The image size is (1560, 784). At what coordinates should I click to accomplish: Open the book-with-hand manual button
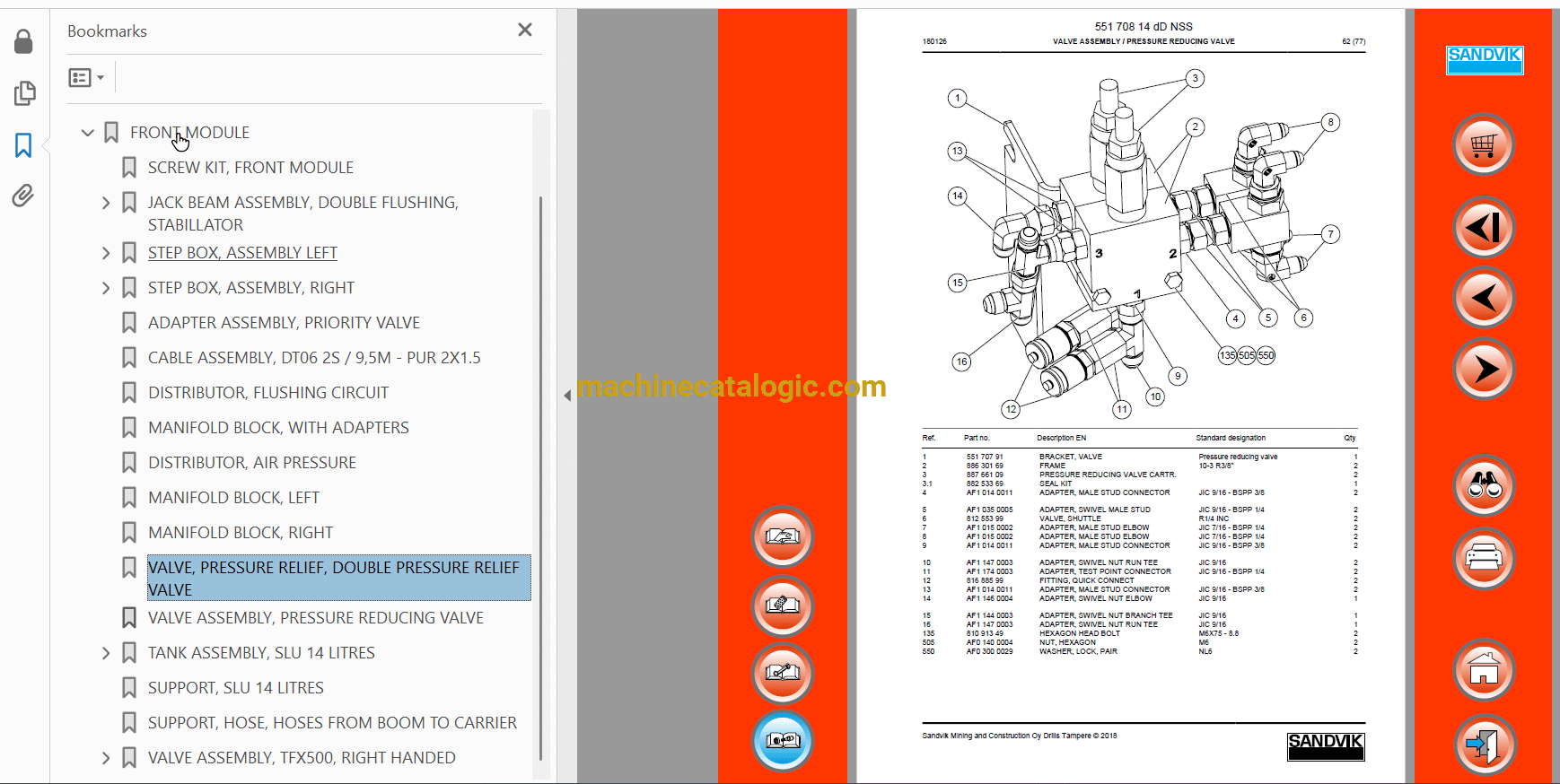point(783,536)
